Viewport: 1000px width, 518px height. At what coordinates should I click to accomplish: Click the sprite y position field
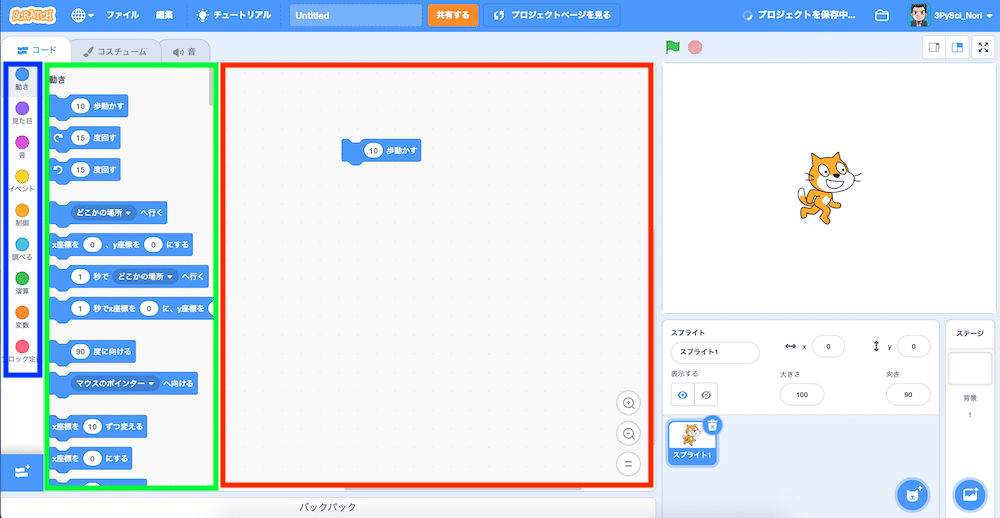pos(913,346)
